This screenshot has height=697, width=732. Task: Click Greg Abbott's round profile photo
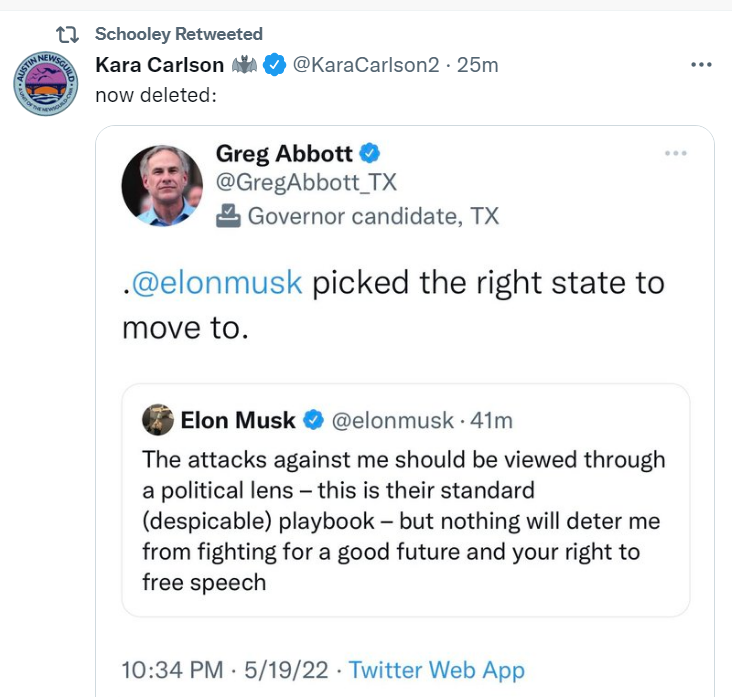[162, 185]
